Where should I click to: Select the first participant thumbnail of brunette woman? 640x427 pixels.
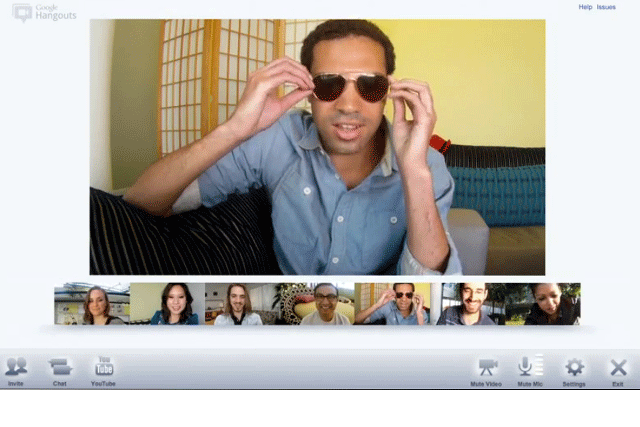click(92, 304)
